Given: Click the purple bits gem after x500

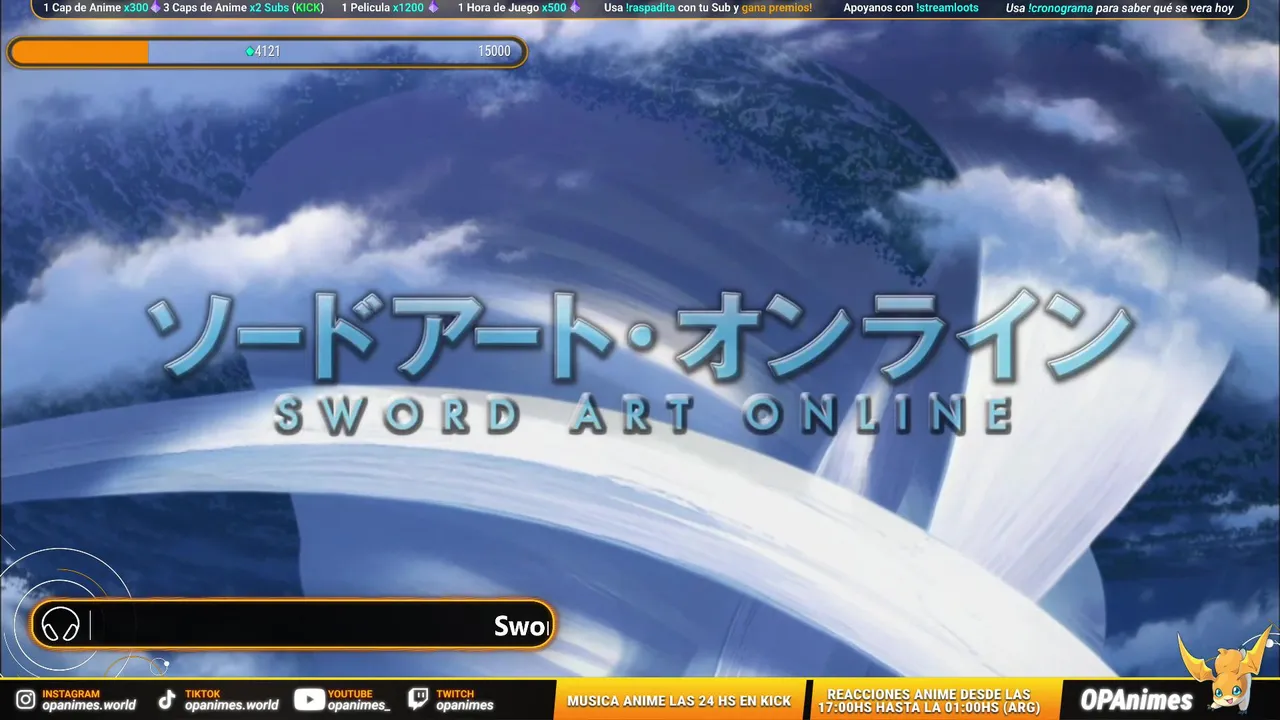Looking at the screenshot, I should point(575,8).
